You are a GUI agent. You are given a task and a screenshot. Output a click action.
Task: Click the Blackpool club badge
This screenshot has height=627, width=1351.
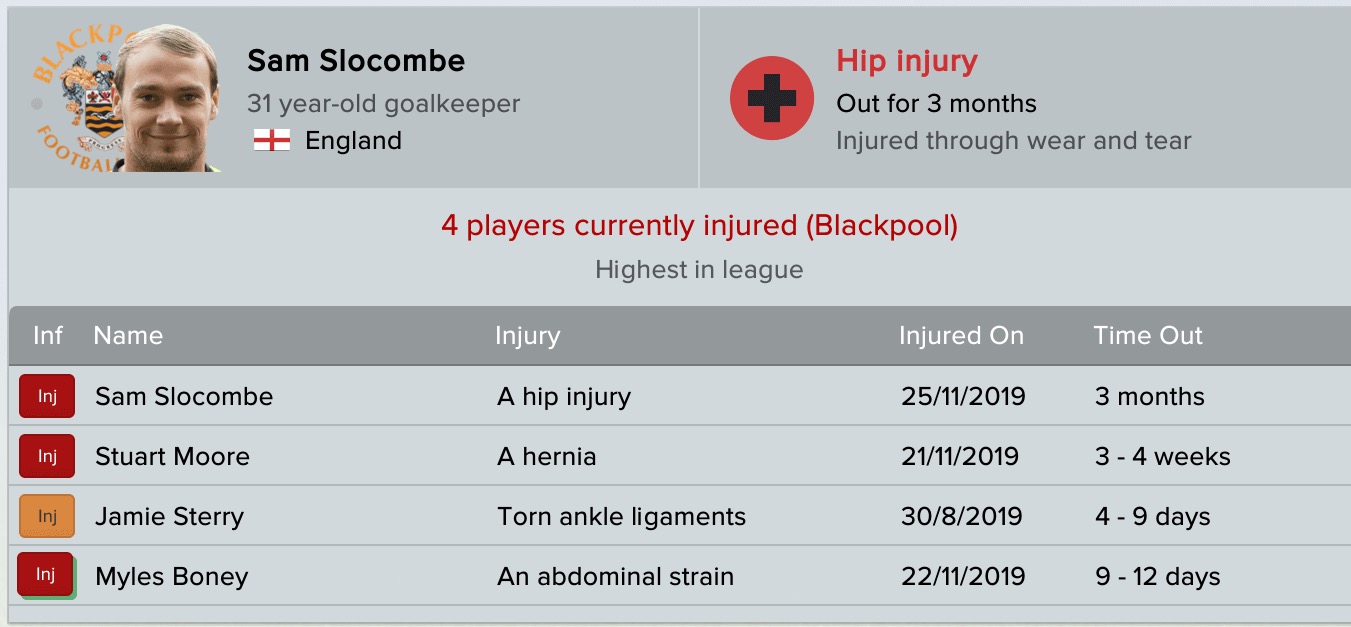pos(75,100)
